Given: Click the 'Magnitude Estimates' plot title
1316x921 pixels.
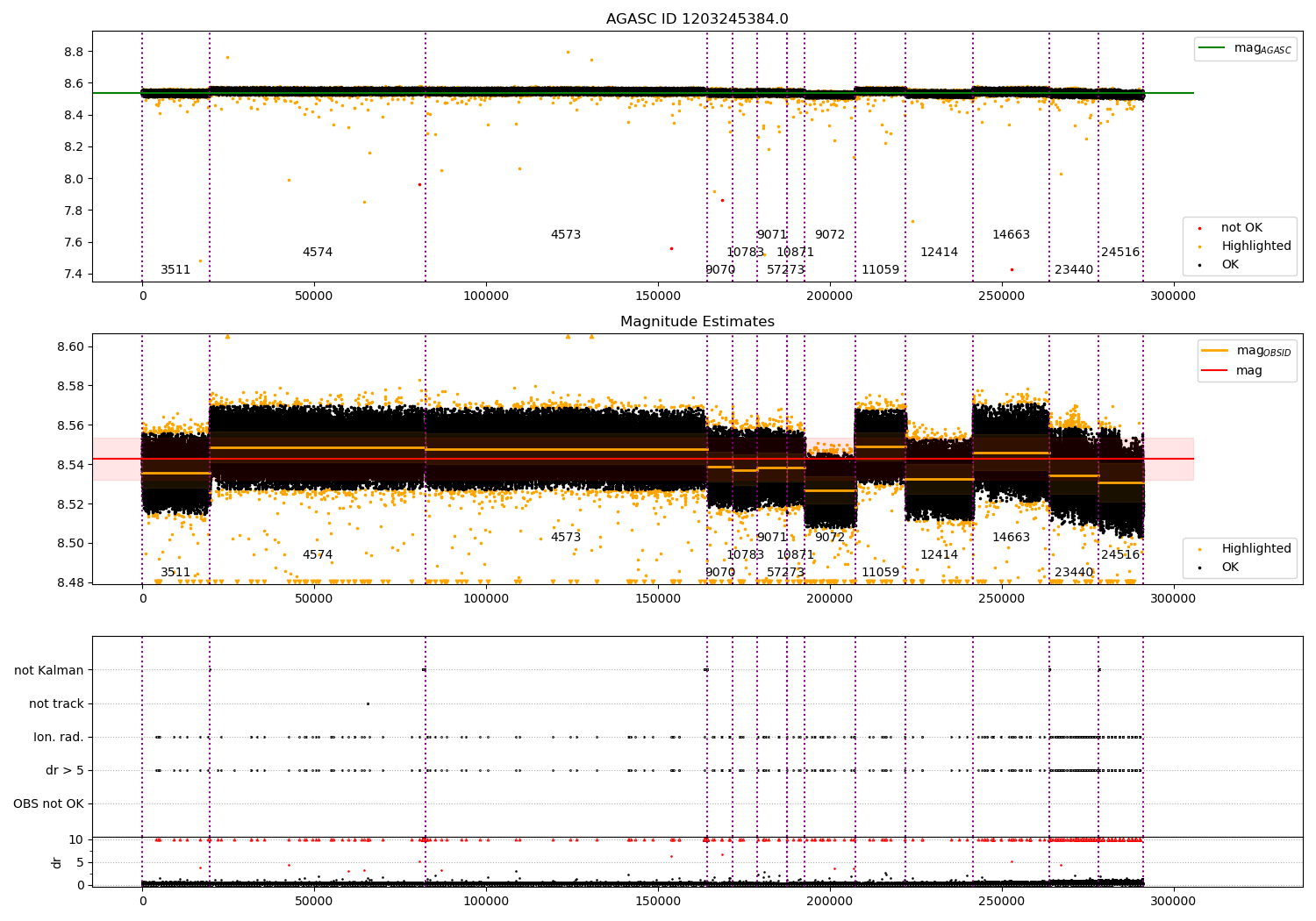Looking at the screenshot, I should point(697,322).
